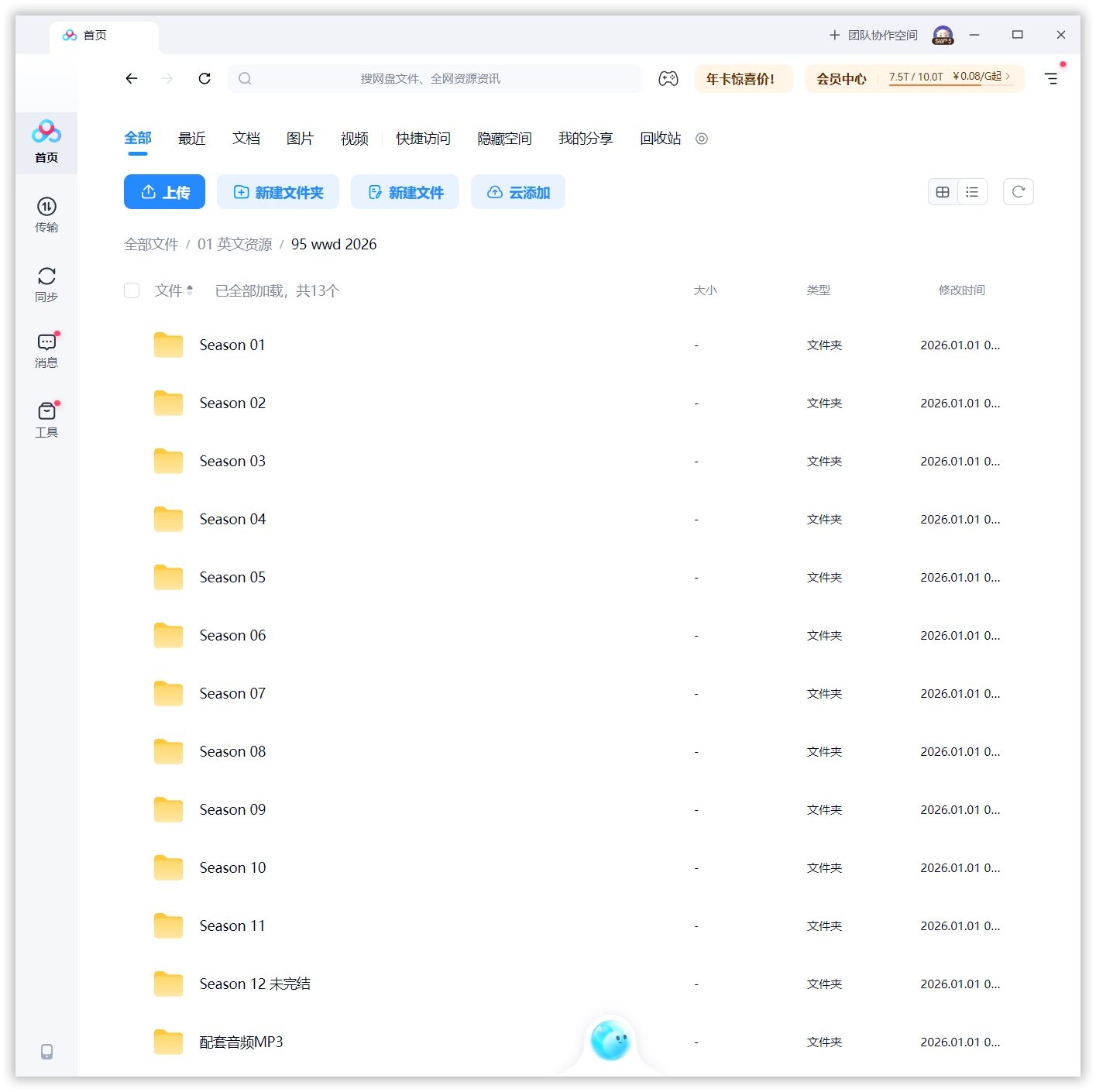Open the Transfer (传输) sidebar icon

coord(46,214)
